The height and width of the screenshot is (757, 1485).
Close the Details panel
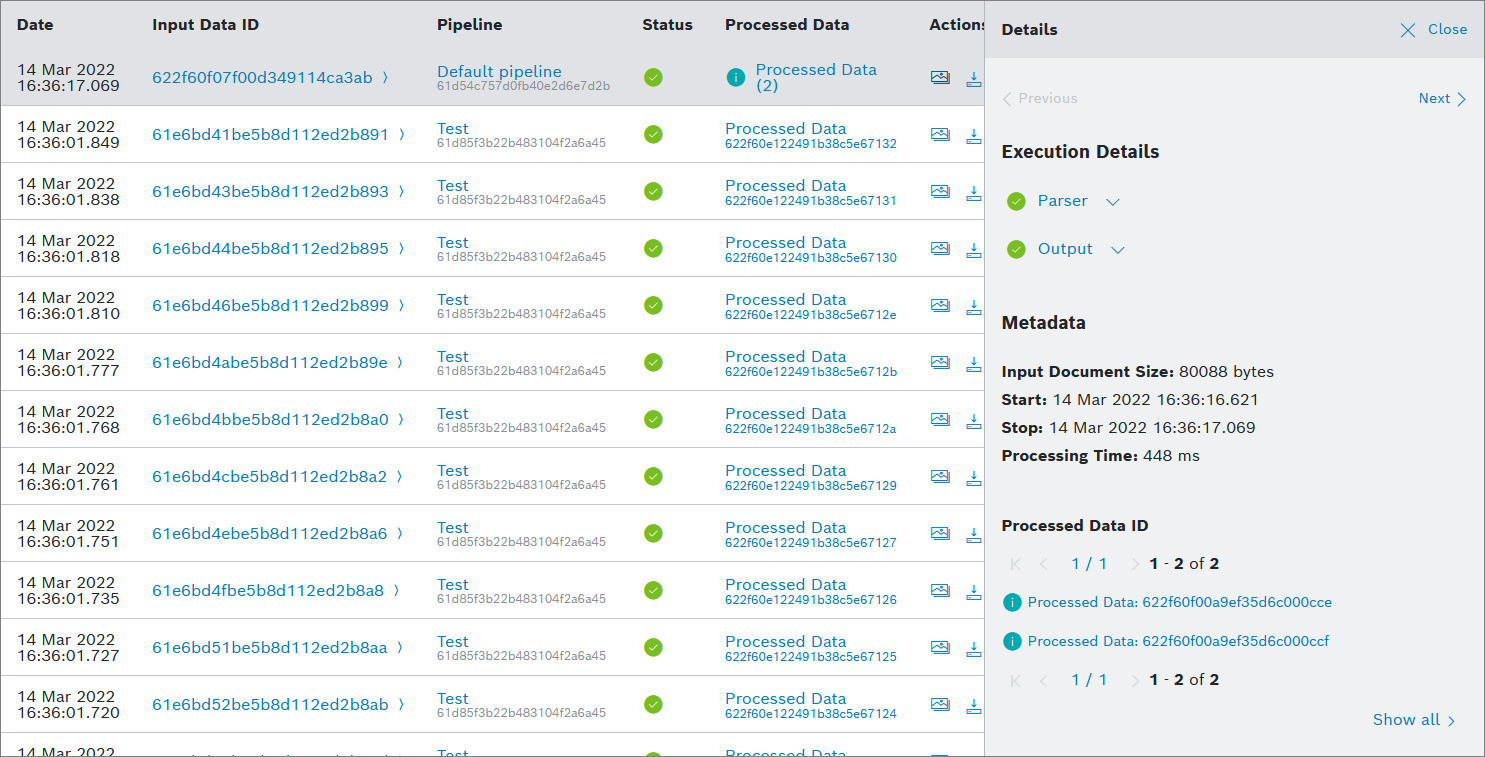[1434, 30]
